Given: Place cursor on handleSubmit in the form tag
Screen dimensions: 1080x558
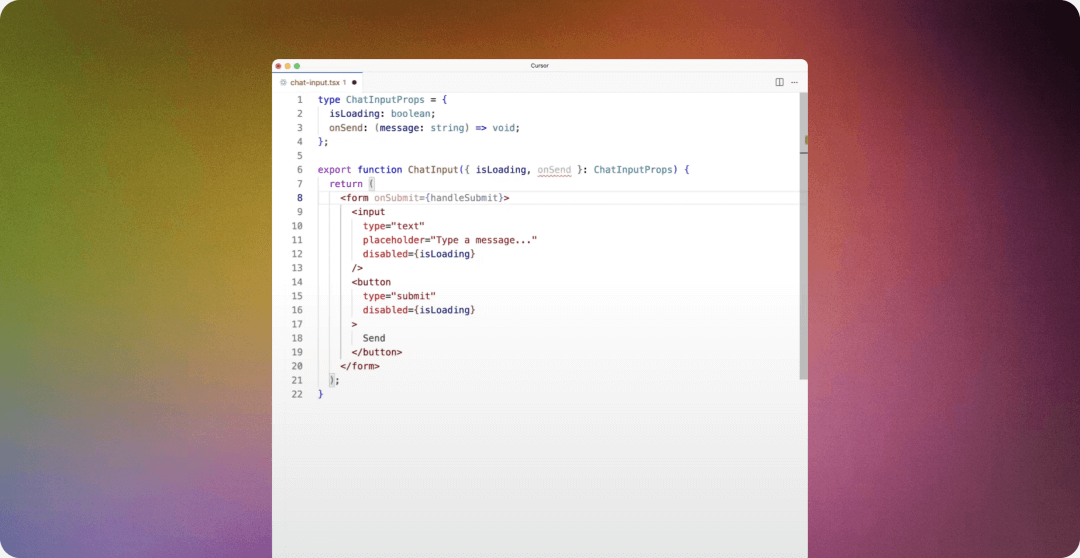Looking at the screenshot, I should 467,198.
